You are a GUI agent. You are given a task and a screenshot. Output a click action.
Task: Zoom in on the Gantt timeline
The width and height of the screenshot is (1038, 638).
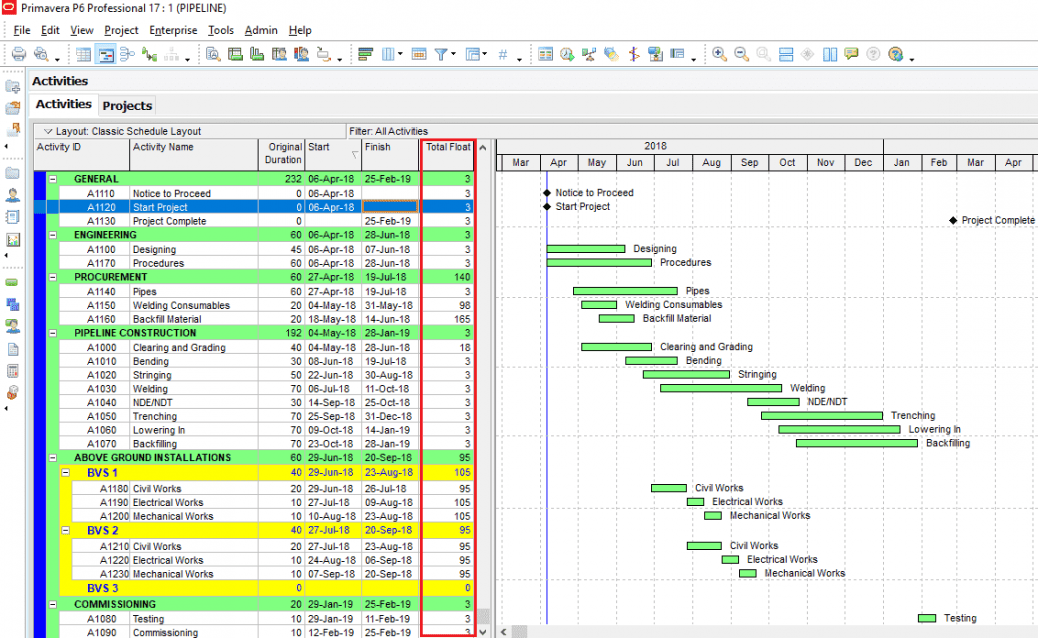click(720, 52)
